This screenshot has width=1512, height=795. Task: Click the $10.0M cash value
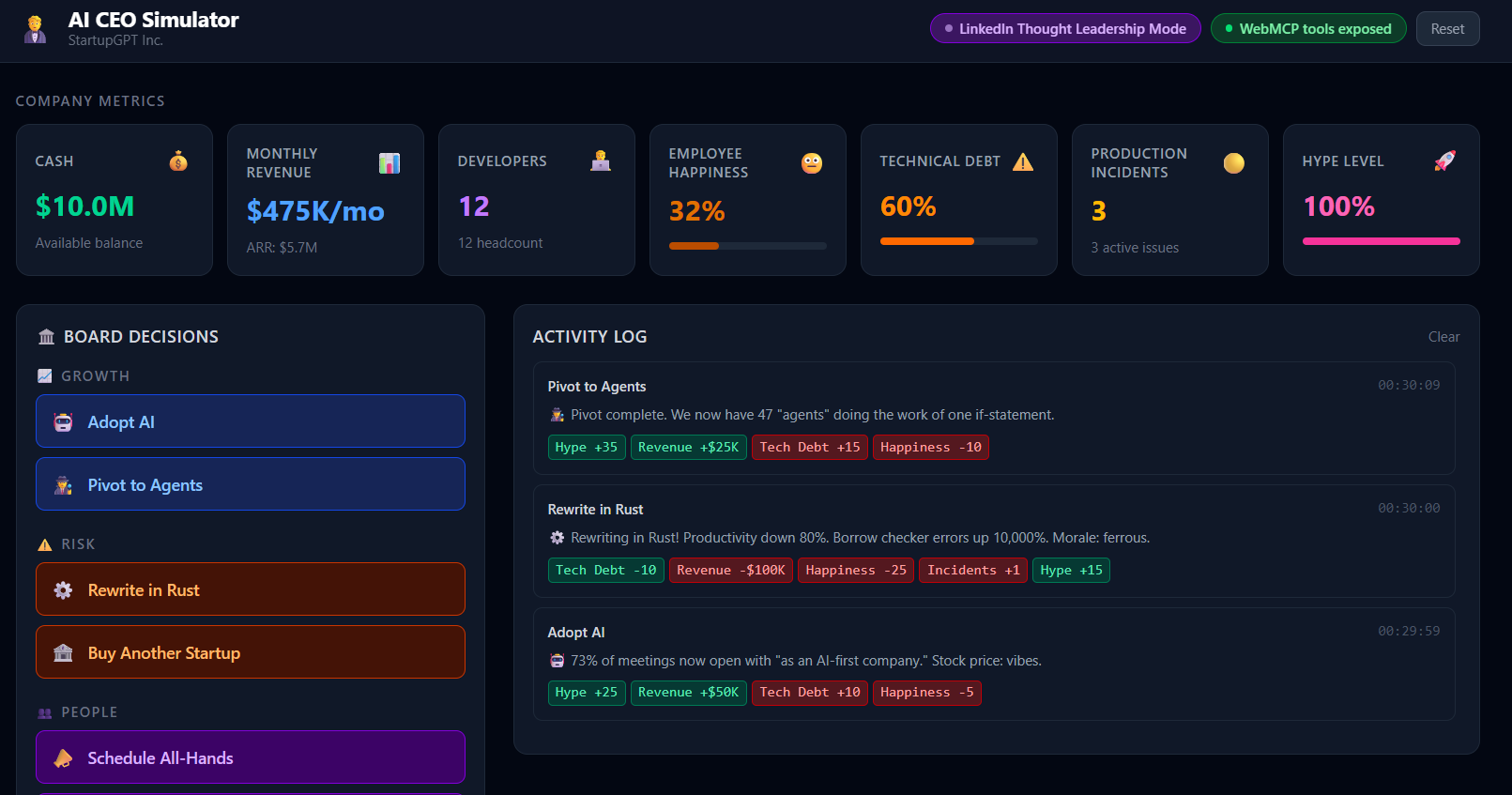(84, 206)
